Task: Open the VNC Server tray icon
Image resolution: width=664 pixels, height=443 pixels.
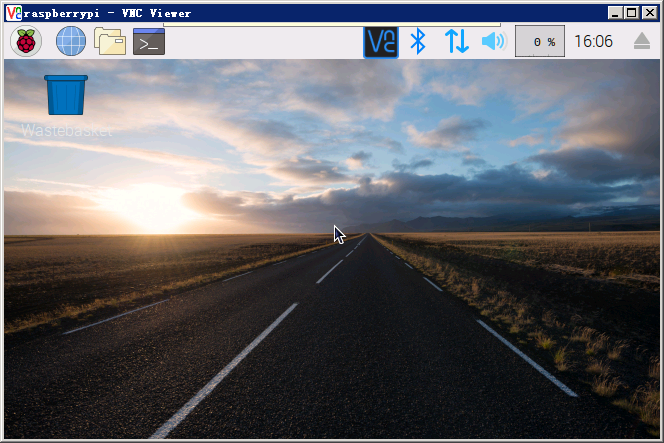Action: click(x=381, y=42)
